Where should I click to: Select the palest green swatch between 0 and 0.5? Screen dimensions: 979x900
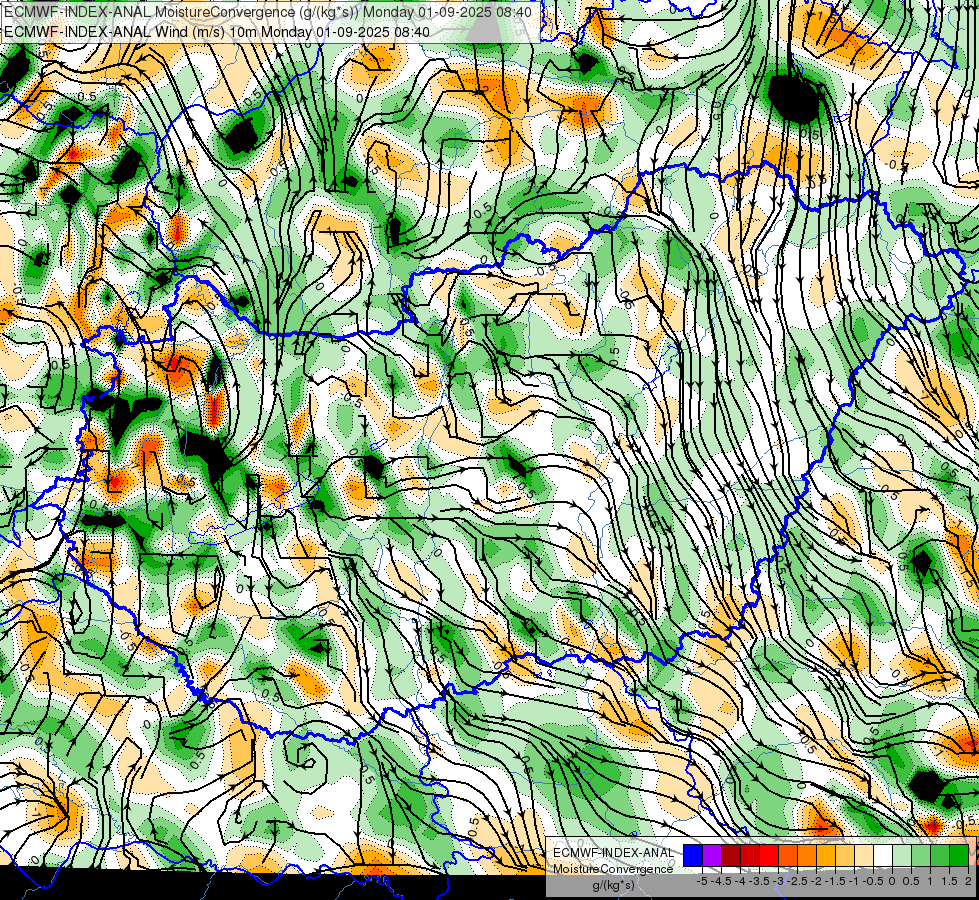[902, 855]
